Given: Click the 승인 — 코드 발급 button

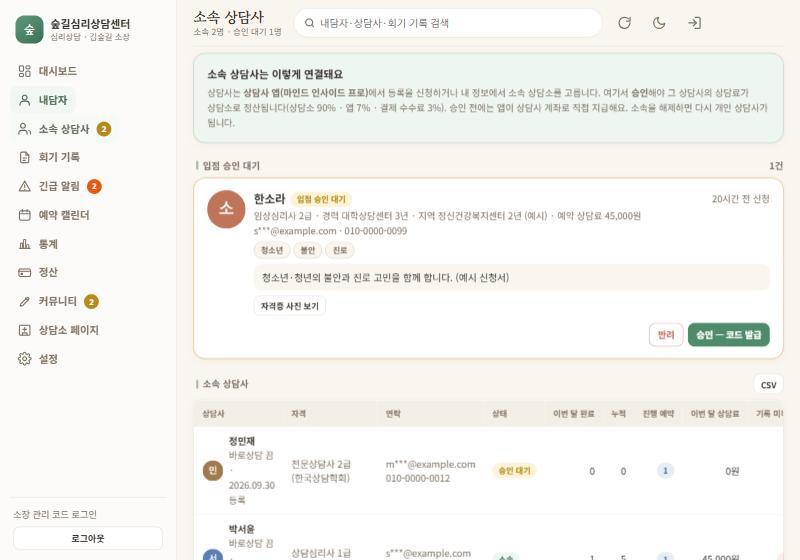Looking at the screenshot, I should [x=729, y=335].
